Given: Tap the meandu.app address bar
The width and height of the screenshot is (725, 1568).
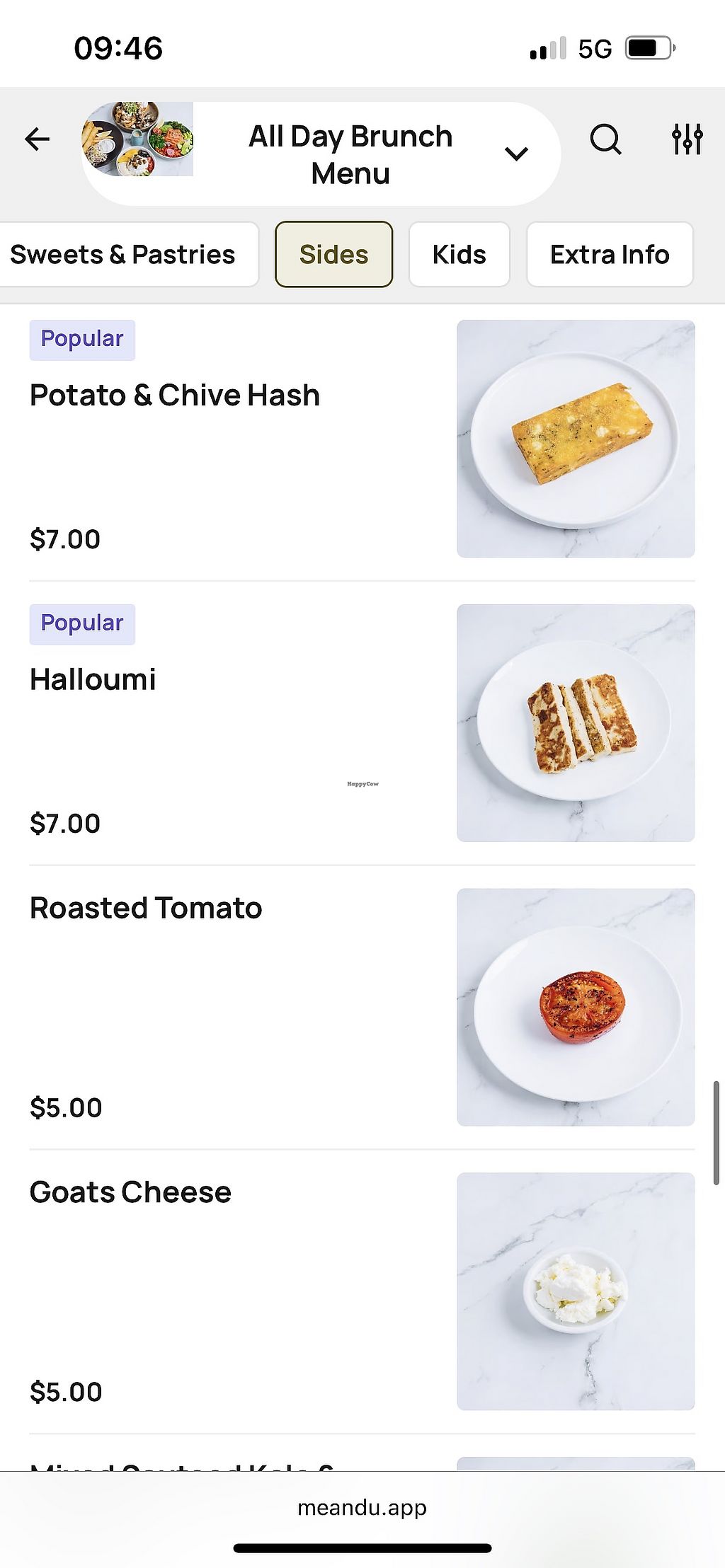Looking at the screenshot, I should point(362,1507).
